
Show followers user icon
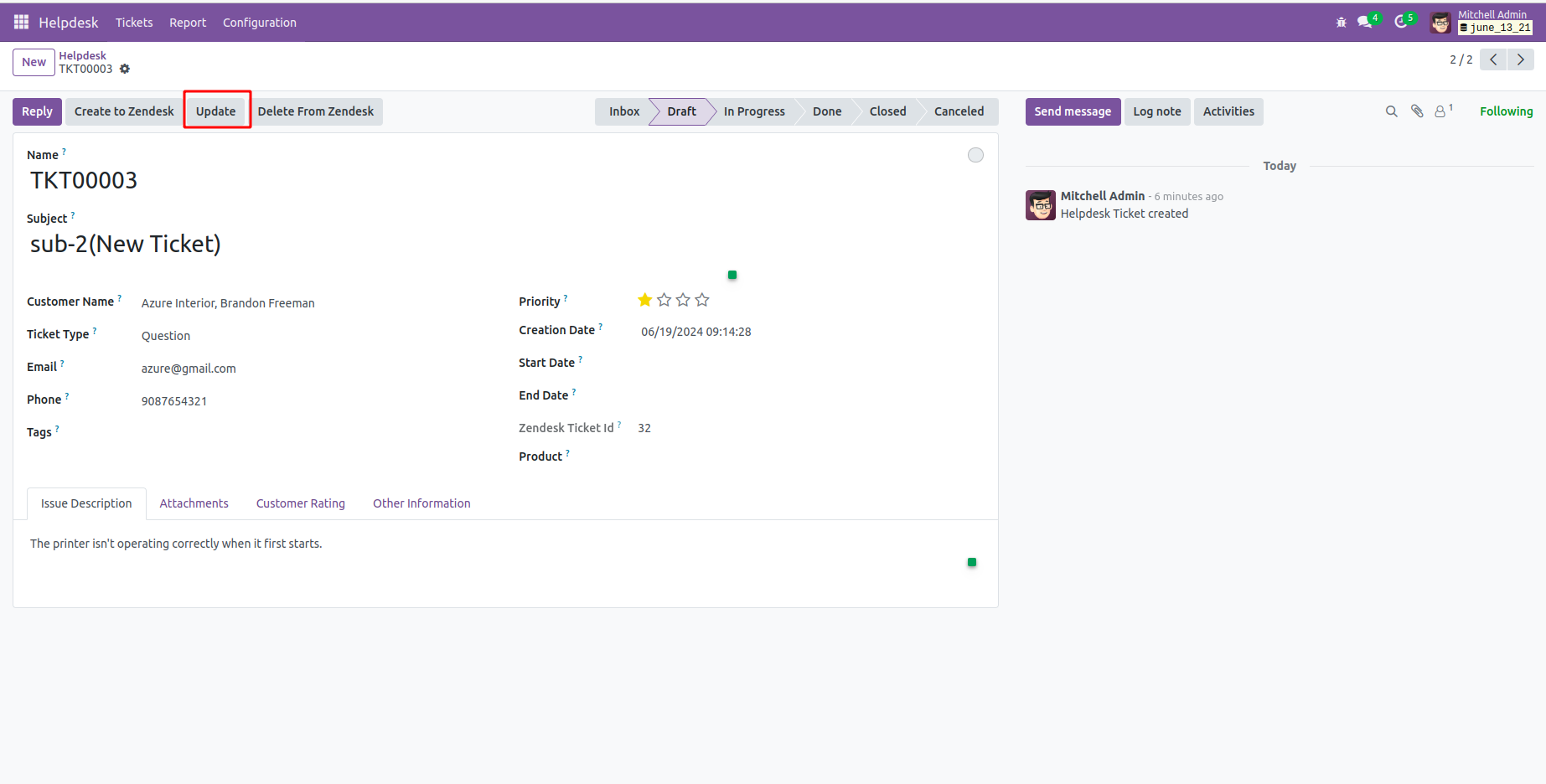pyautogui.click(x=1443, y=111)
